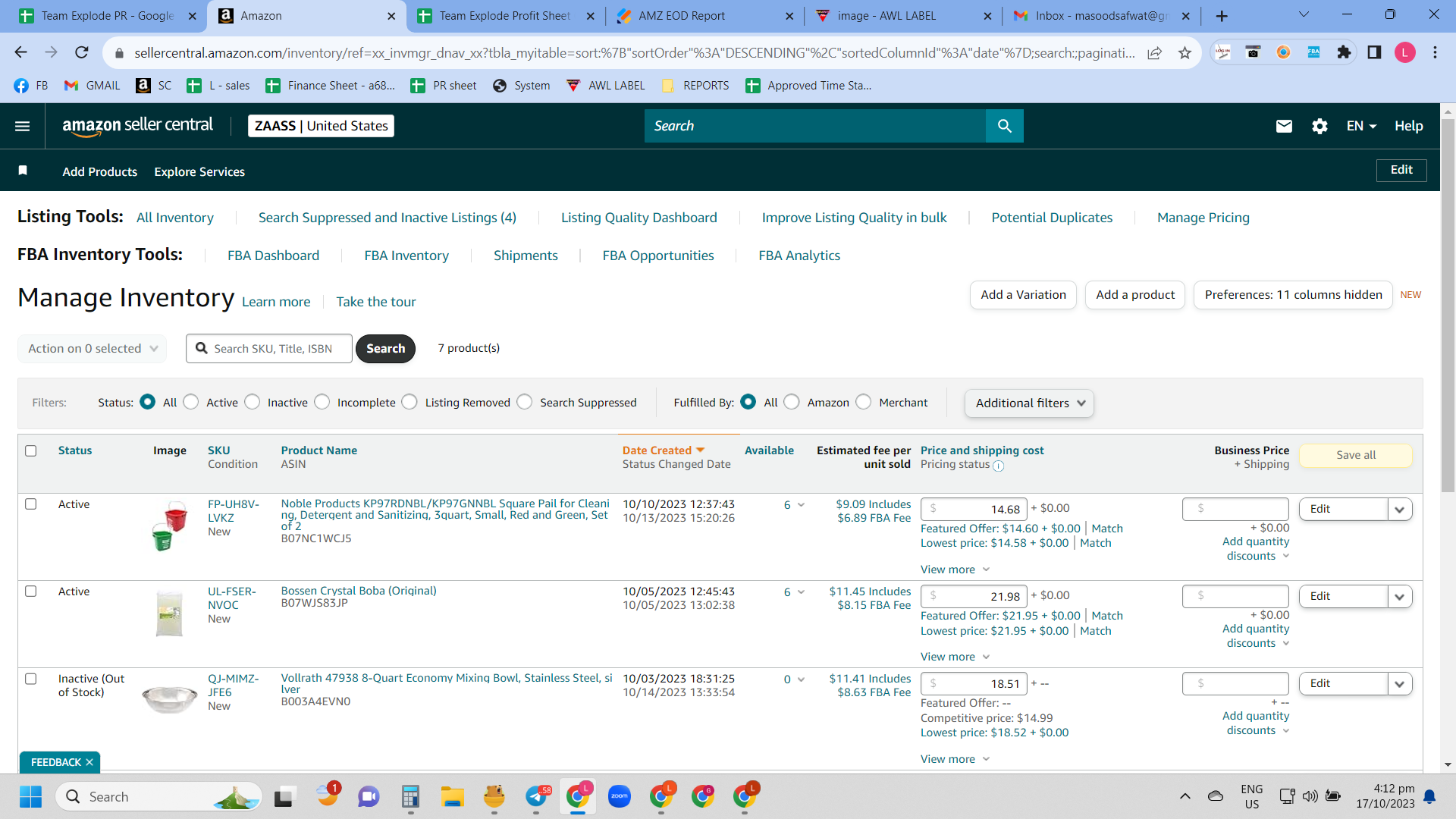The height and width of the screenshot is (819, 1456).
Task: Dismiss the FEEDBACK tab with its X
Action: click(89, 762)
